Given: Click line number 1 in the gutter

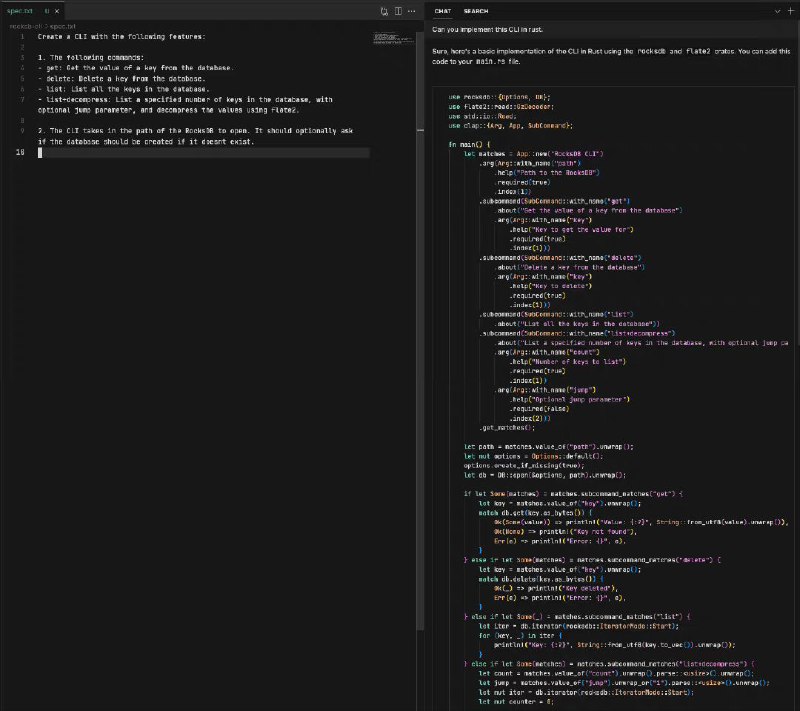Looking at the screenshot, I should [21, 36].
